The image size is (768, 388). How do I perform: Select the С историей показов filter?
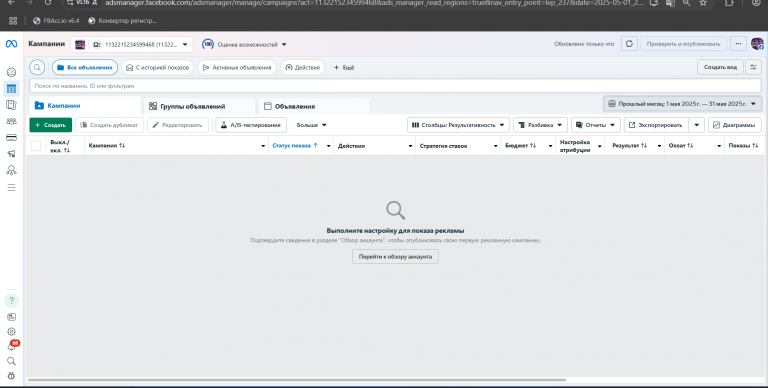(158, 68)
